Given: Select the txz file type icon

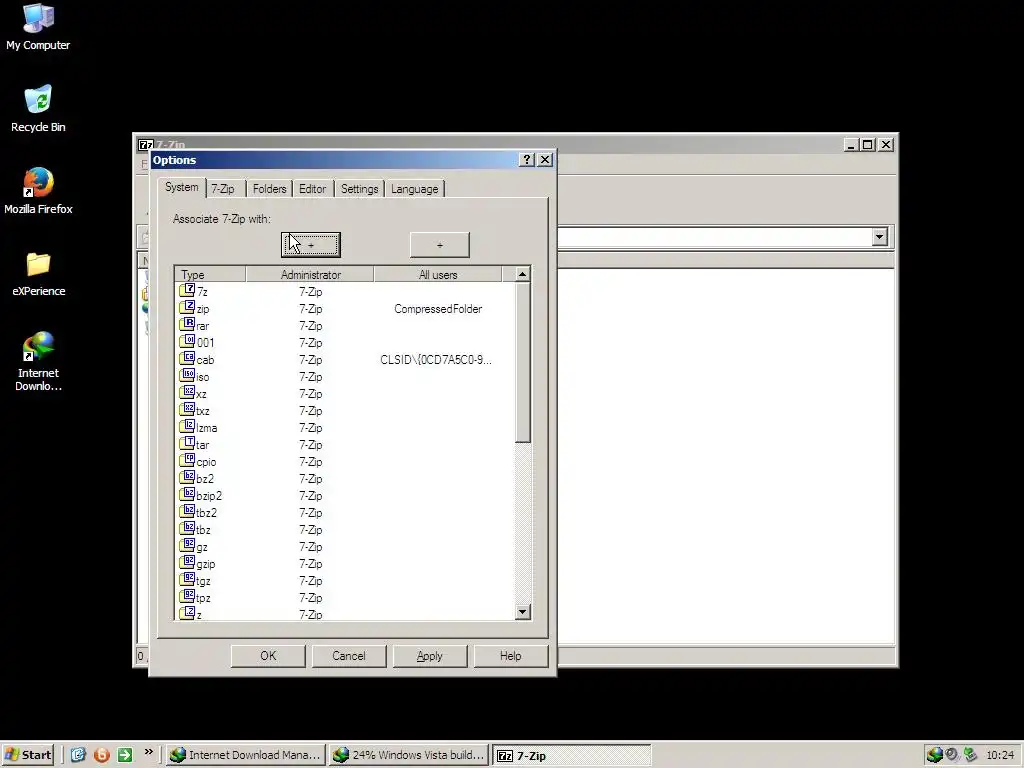Looking at the screenshot, I should pyautogui.click(x=187, y=409).
